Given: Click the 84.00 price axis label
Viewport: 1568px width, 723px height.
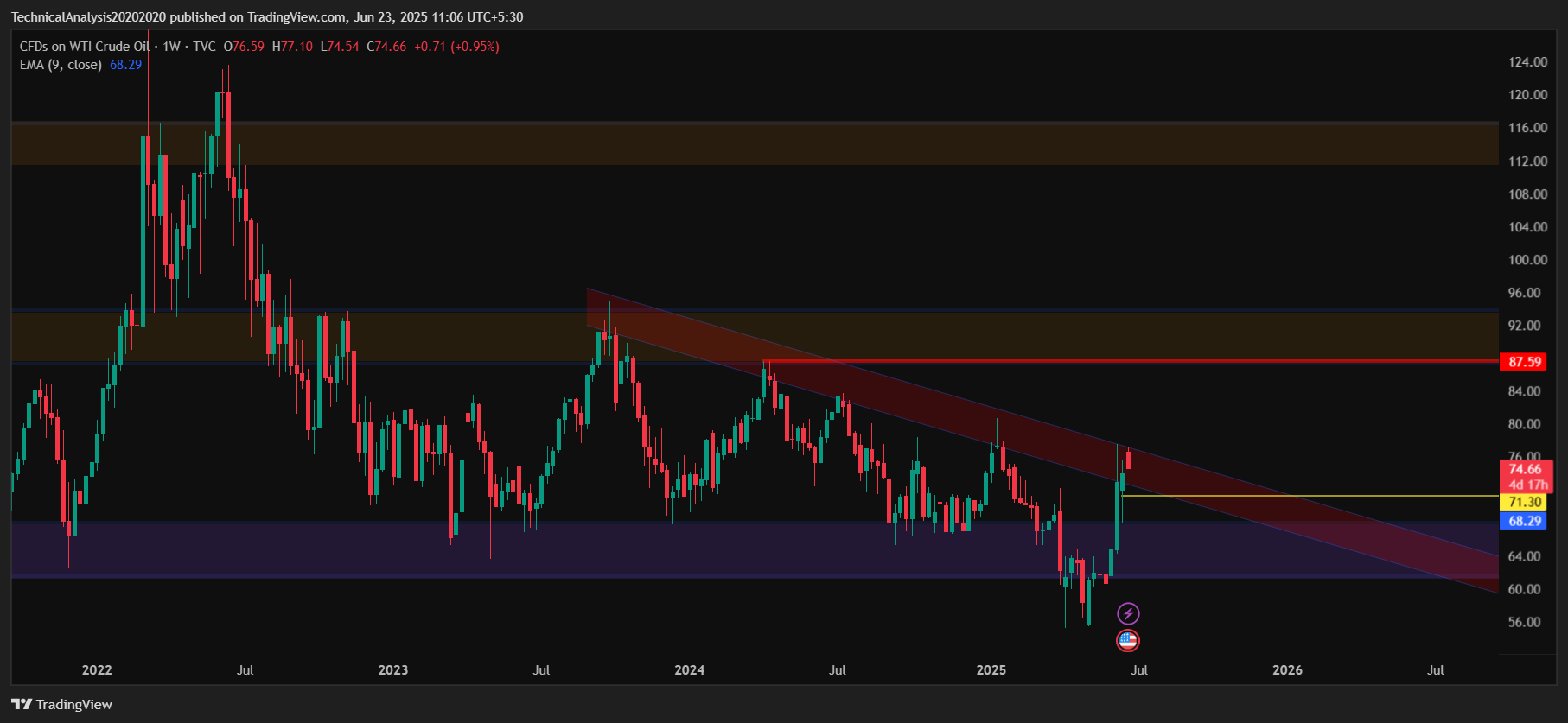Looking at the screenshot, I should pos(1524,391).
